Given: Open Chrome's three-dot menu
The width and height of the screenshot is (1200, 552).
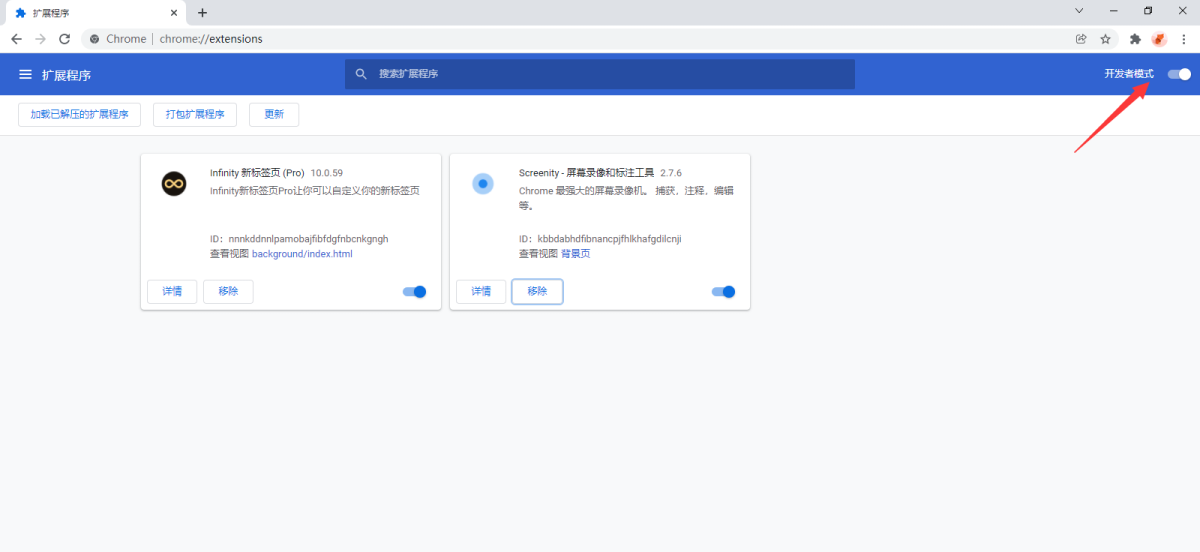Looking at the screenshot, I should click(1184, 39).
